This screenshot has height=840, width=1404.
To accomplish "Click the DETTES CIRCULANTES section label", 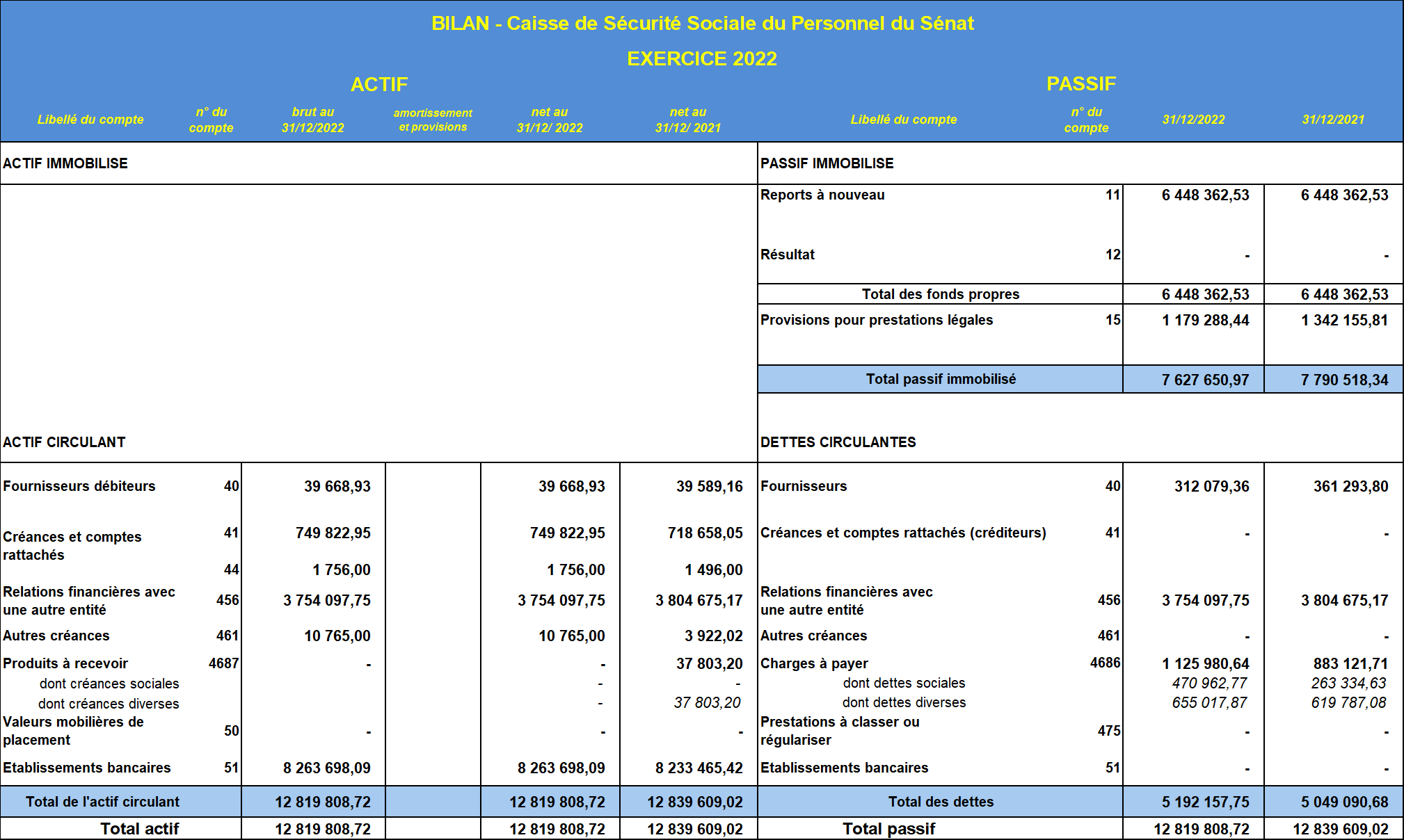I will pos(838,442).
